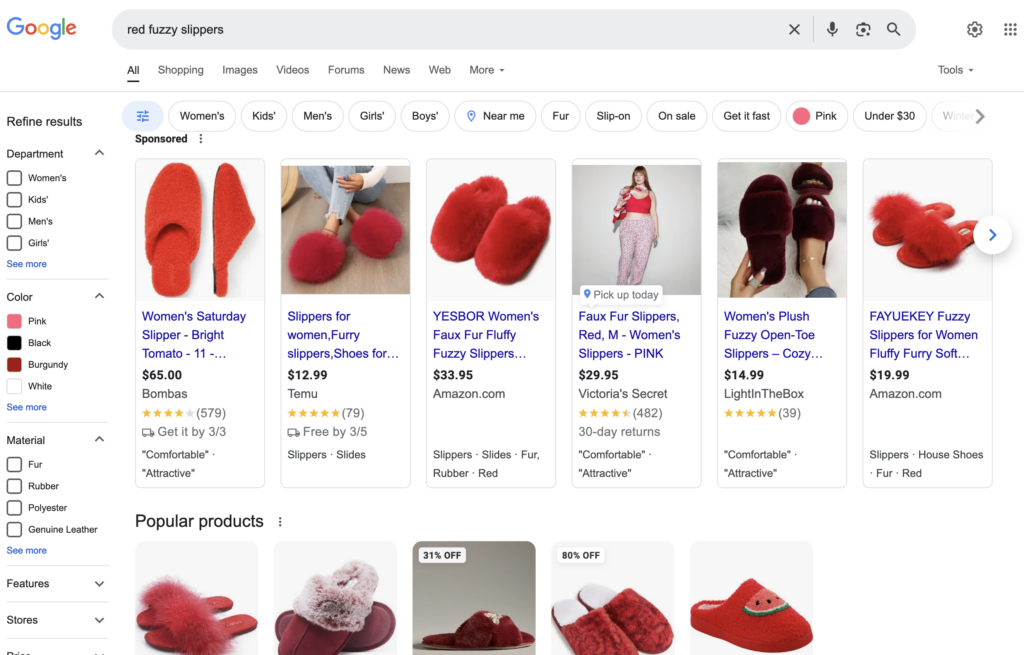Click the Victoria's Secret rating stars
The image size is (1024, 655).
(x=605, y=413)
